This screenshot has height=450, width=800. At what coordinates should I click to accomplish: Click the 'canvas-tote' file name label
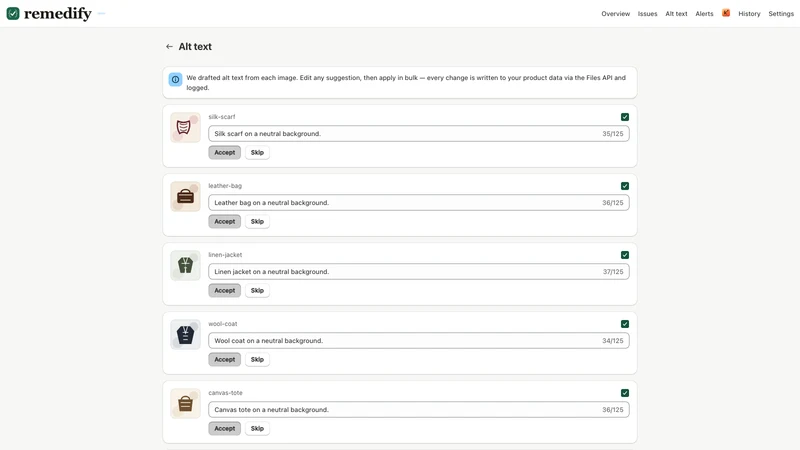(225, 392)
